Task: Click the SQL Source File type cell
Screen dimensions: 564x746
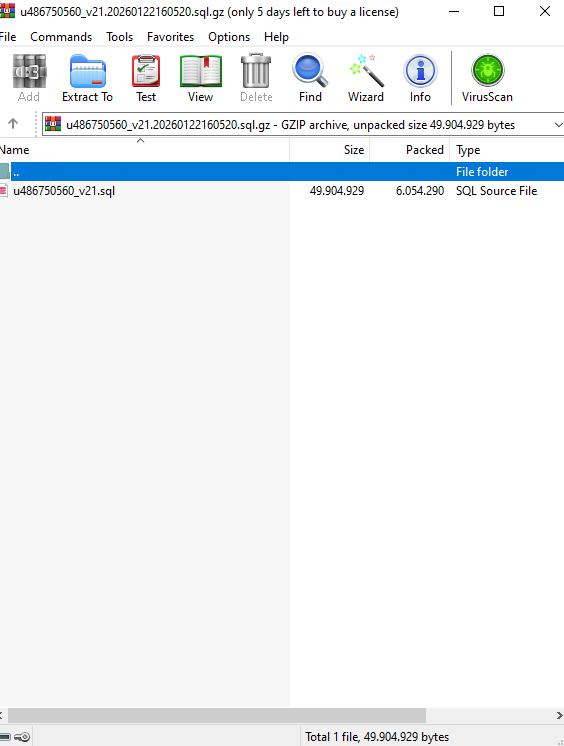Action: 496,191
